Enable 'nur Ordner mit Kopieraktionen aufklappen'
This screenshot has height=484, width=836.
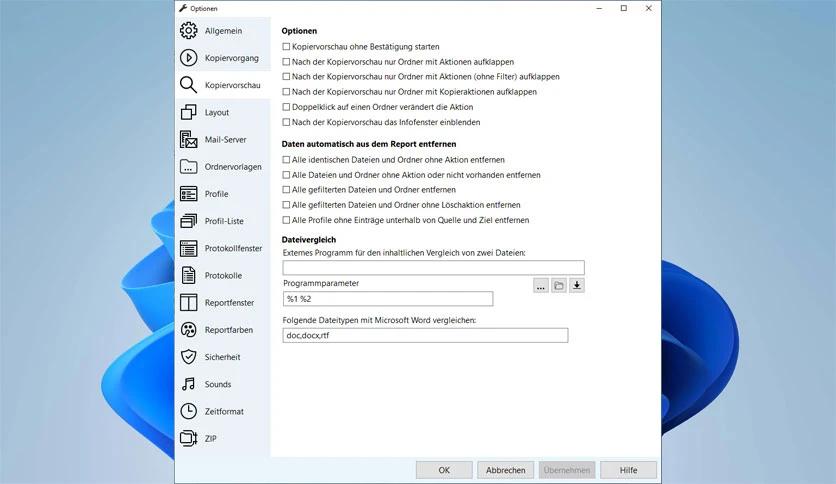[286, 92]
